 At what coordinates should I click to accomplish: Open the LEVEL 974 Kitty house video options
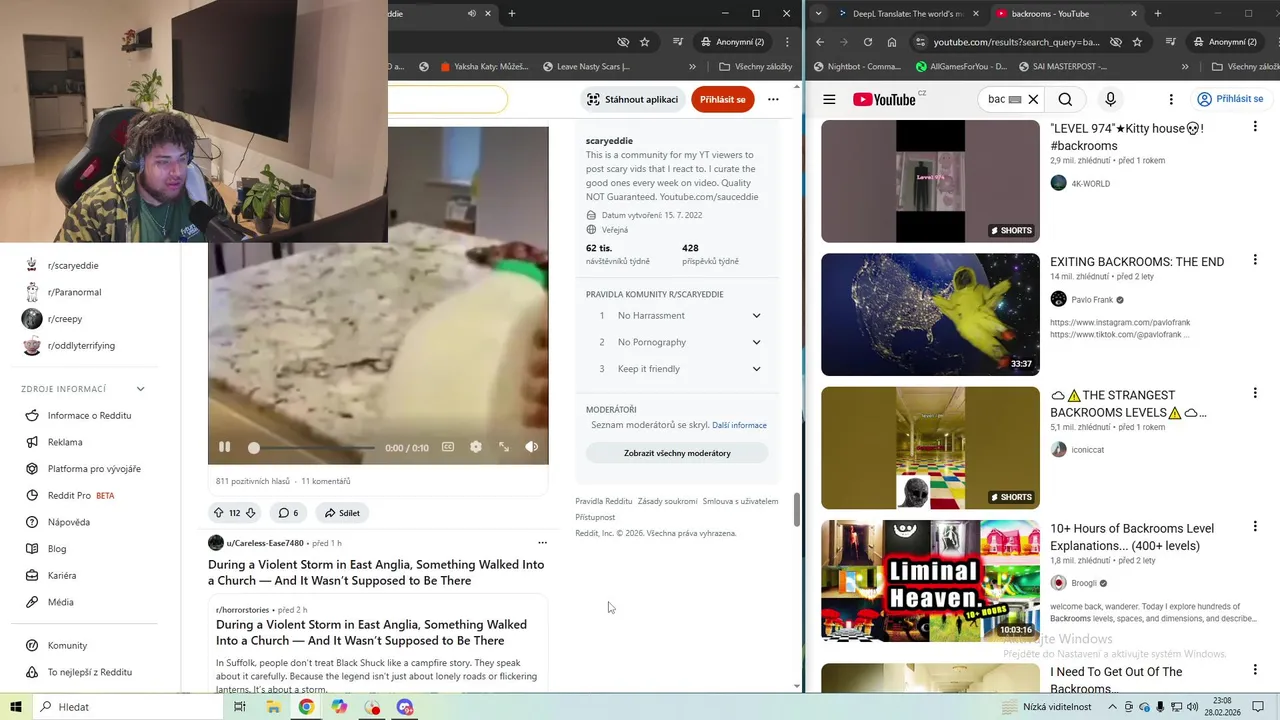[1255, 128]
